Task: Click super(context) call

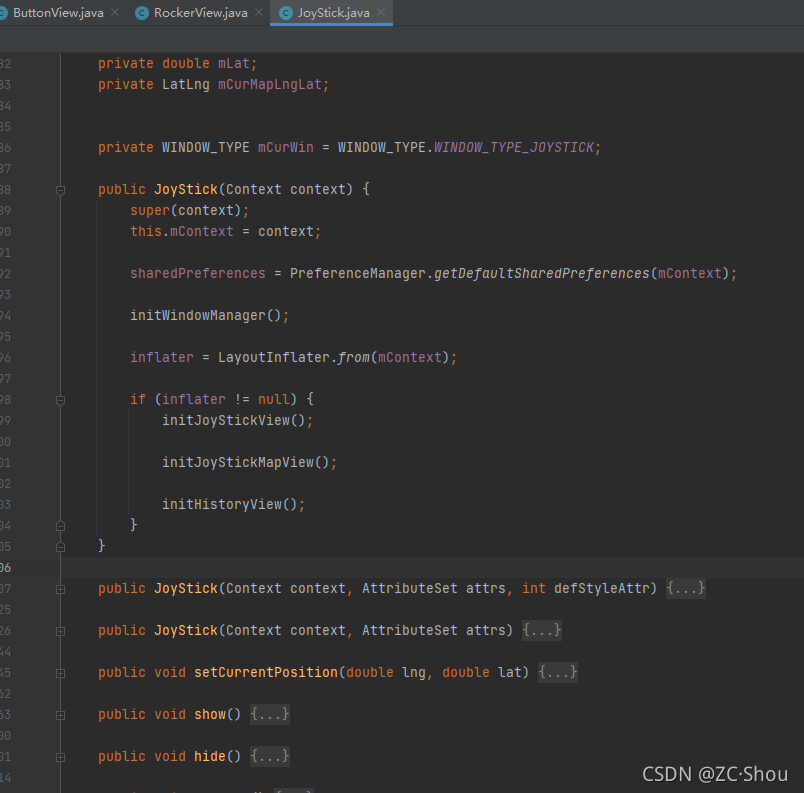Action: coord(189,211)
